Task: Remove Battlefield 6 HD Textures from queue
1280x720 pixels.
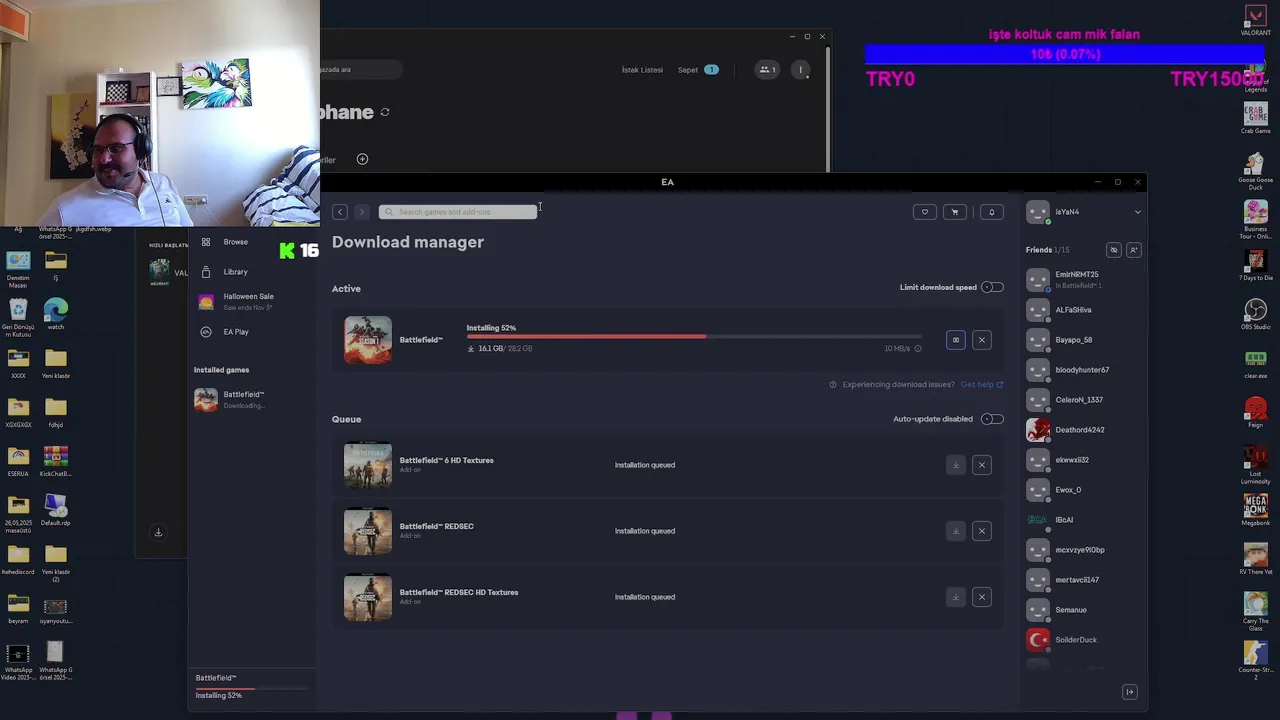Action: tap(981, 465)
